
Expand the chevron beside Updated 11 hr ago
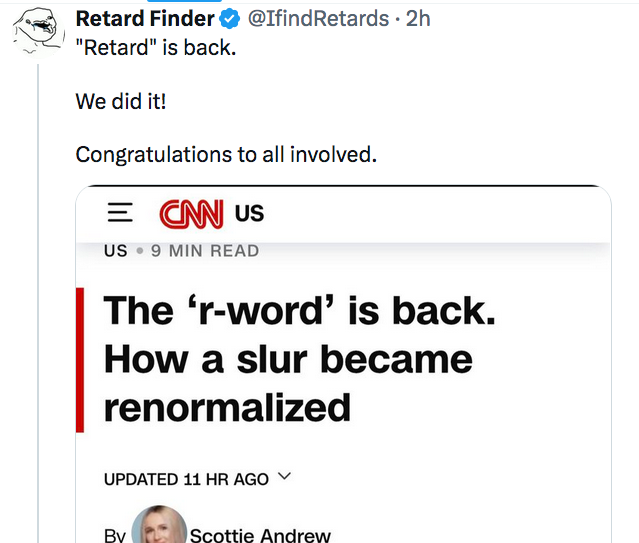click(284, 476)
